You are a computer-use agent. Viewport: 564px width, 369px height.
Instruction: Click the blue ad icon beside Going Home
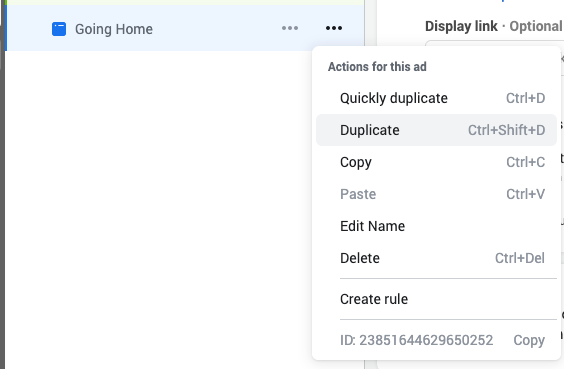59,29
